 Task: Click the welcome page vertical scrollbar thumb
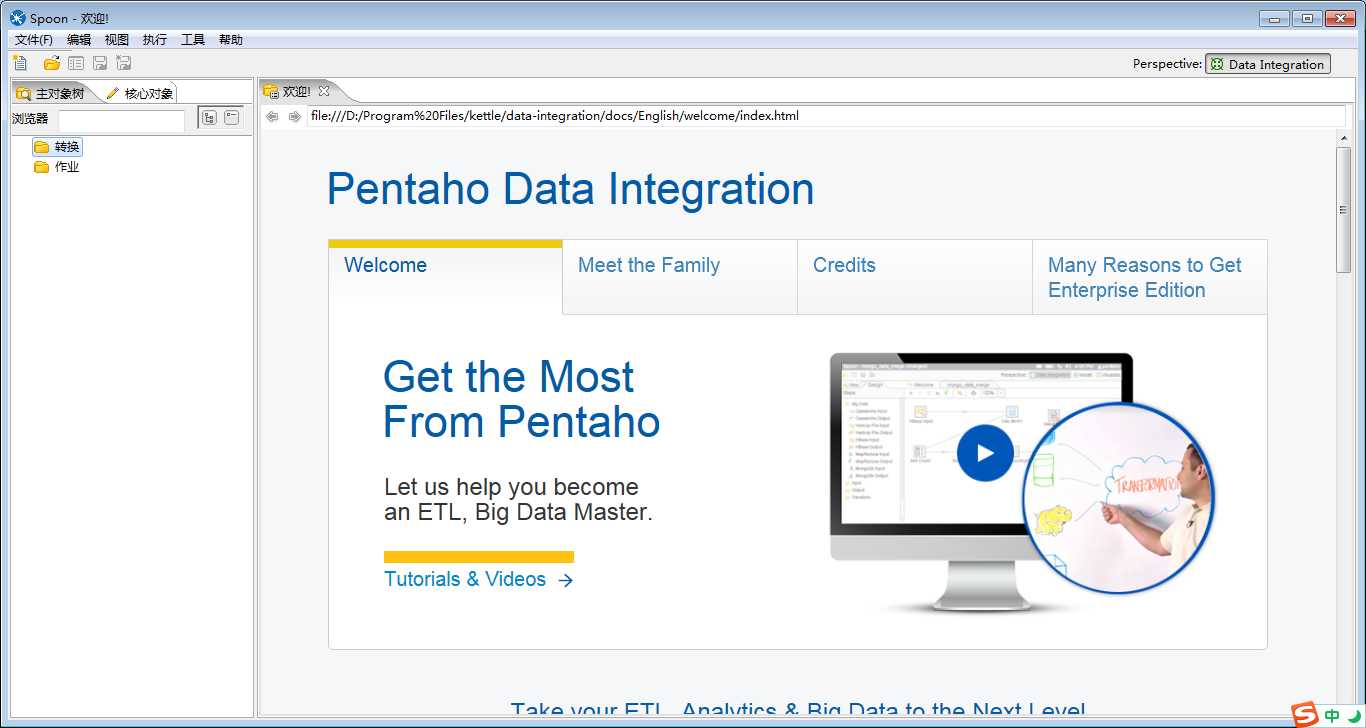point(1344,209)
